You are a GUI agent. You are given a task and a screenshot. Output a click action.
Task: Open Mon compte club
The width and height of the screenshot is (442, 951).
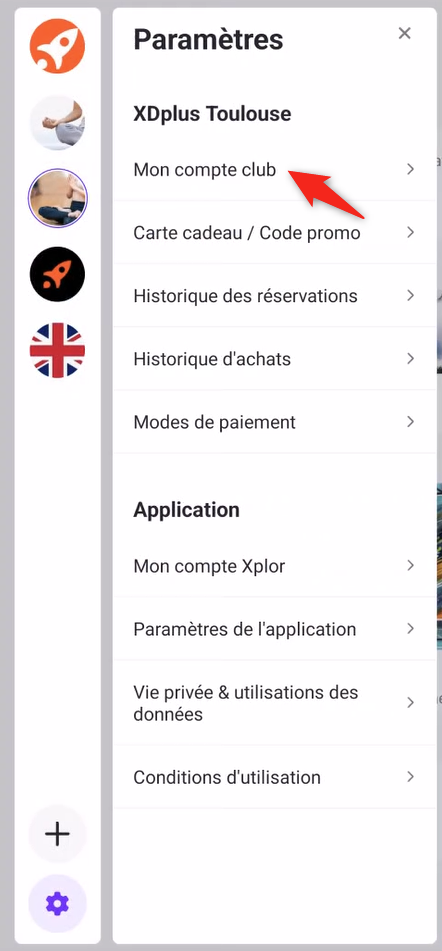click(x=275, y=169)
